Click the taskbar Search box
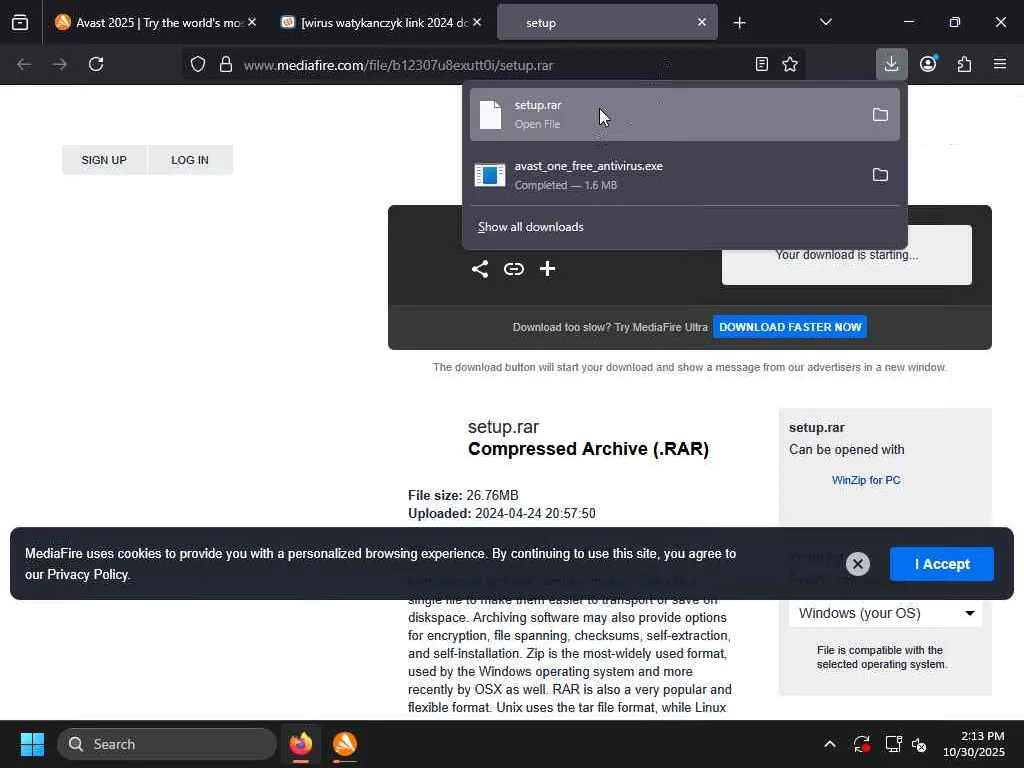1024x768 pixels. point(167,744)
